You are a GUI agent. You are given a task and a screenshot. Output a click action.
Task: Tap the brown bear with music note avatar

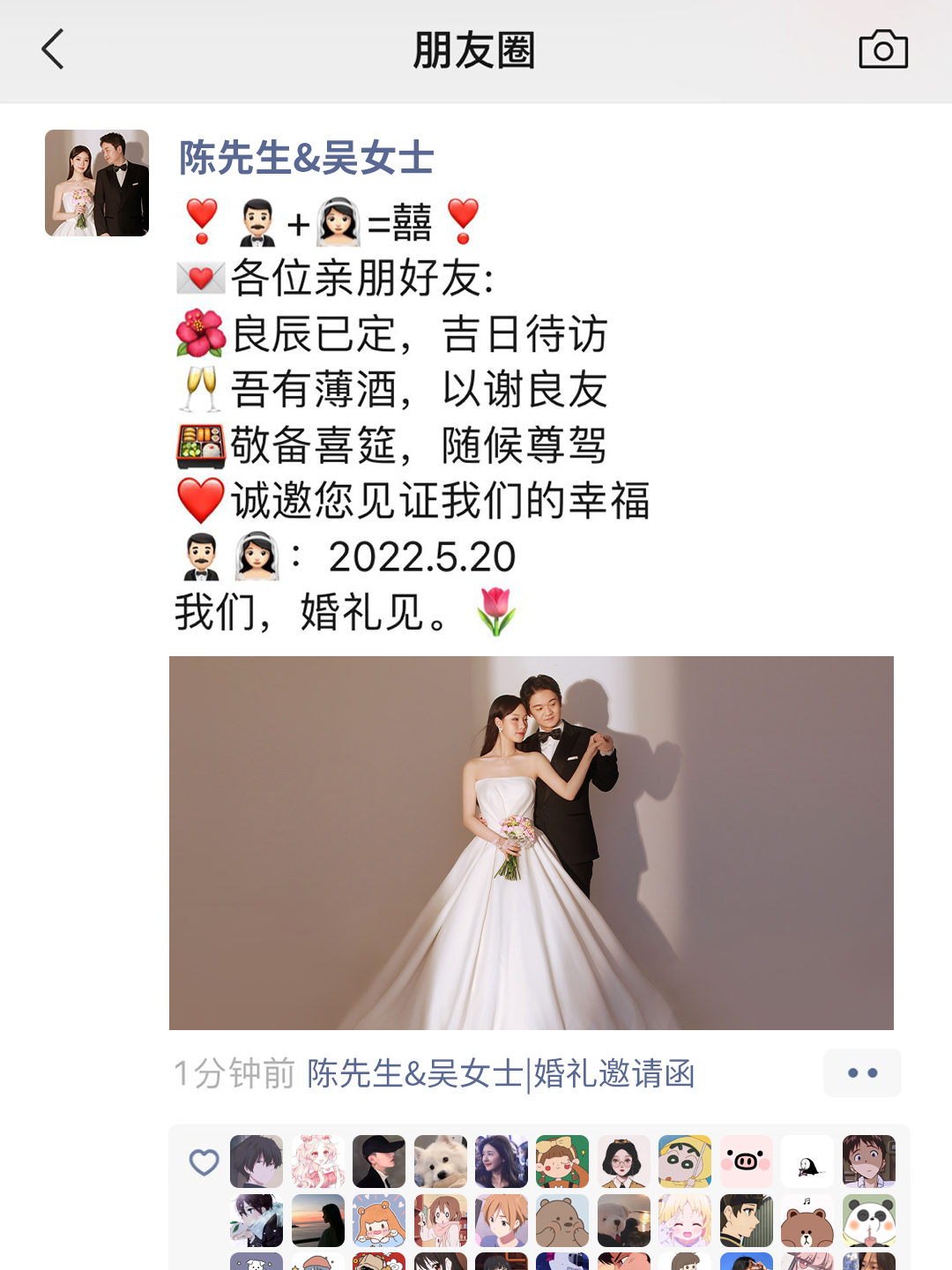807,1221
